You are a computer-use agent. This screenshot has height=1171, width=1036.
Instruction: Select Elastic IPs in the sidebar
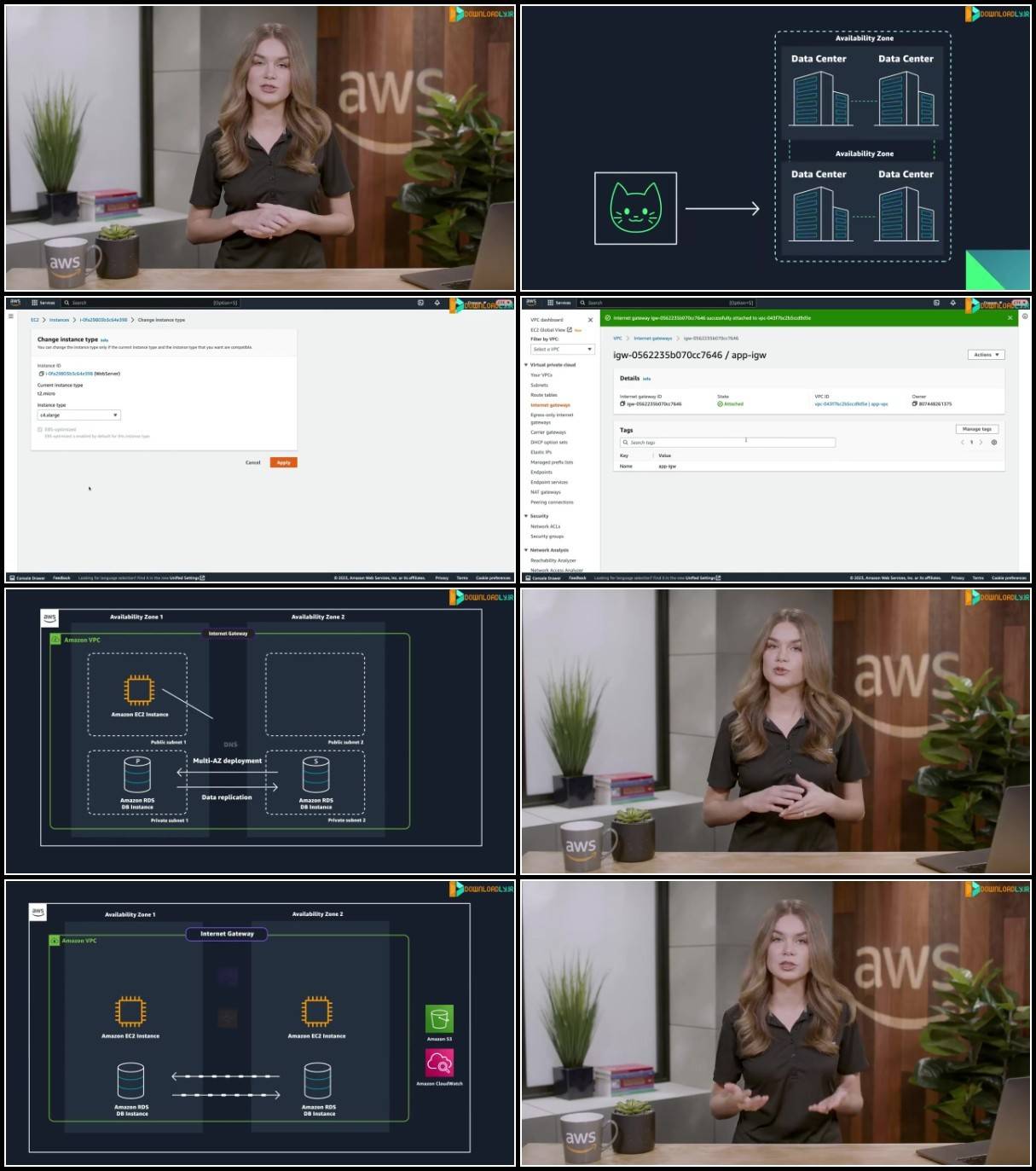541,452
